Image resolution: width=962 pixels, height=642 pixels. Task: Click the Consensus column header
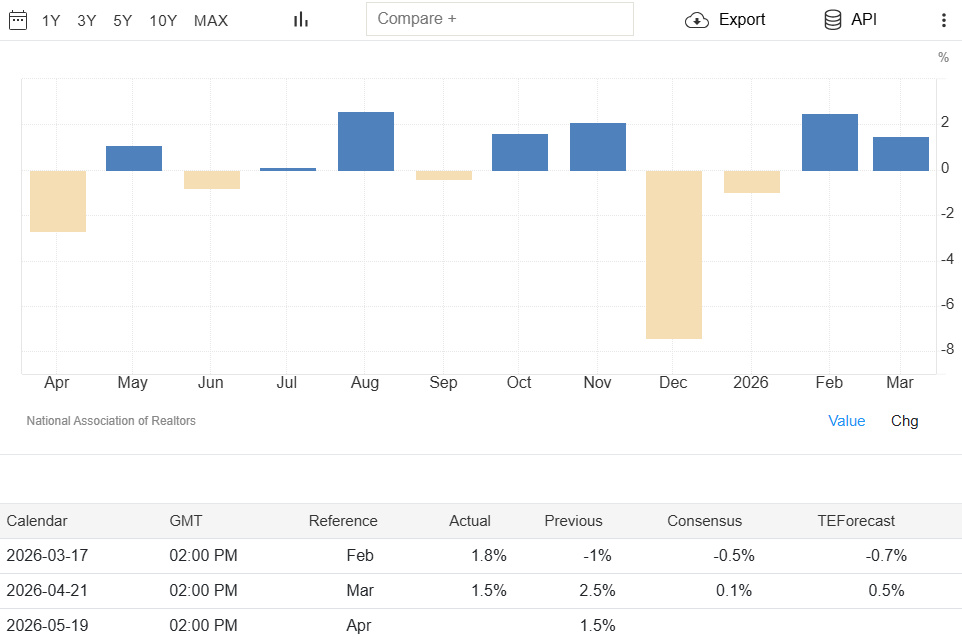click(x=704, y=521)
